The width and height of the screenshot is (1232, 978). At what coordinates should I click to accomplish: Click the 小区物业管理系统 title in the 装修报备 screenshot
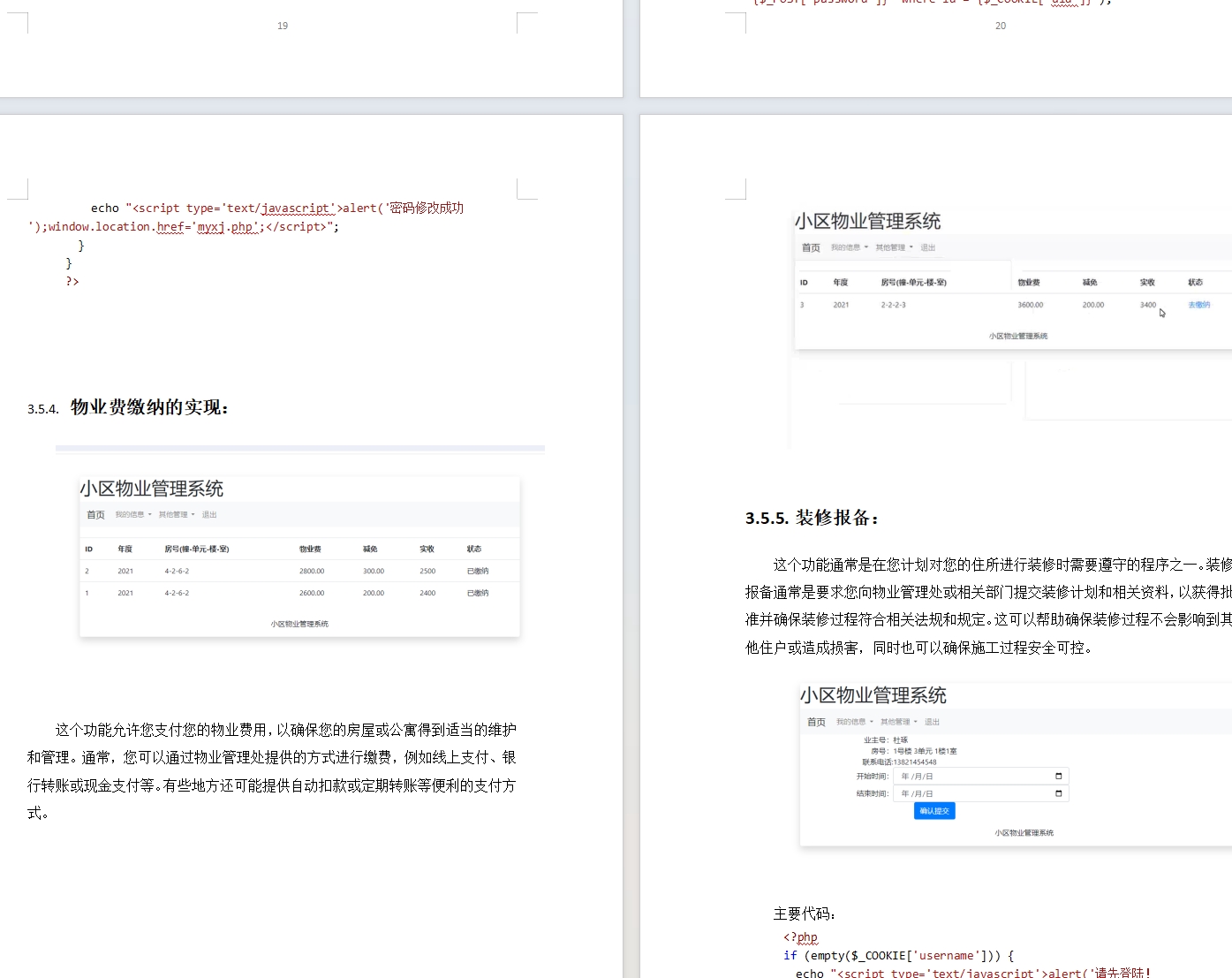(x=873, y=695)
